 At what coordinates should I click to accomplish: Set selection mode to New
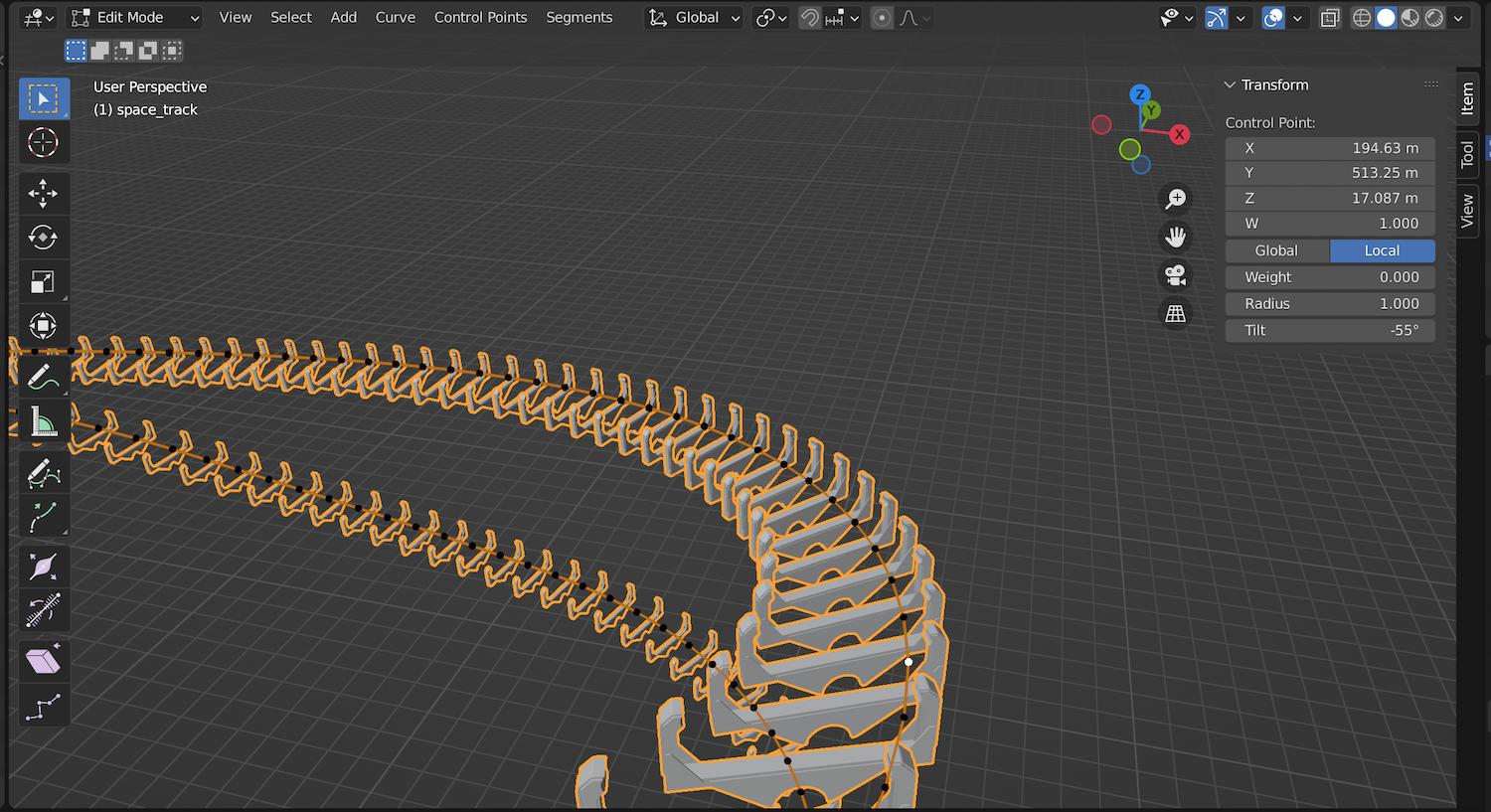77,51
